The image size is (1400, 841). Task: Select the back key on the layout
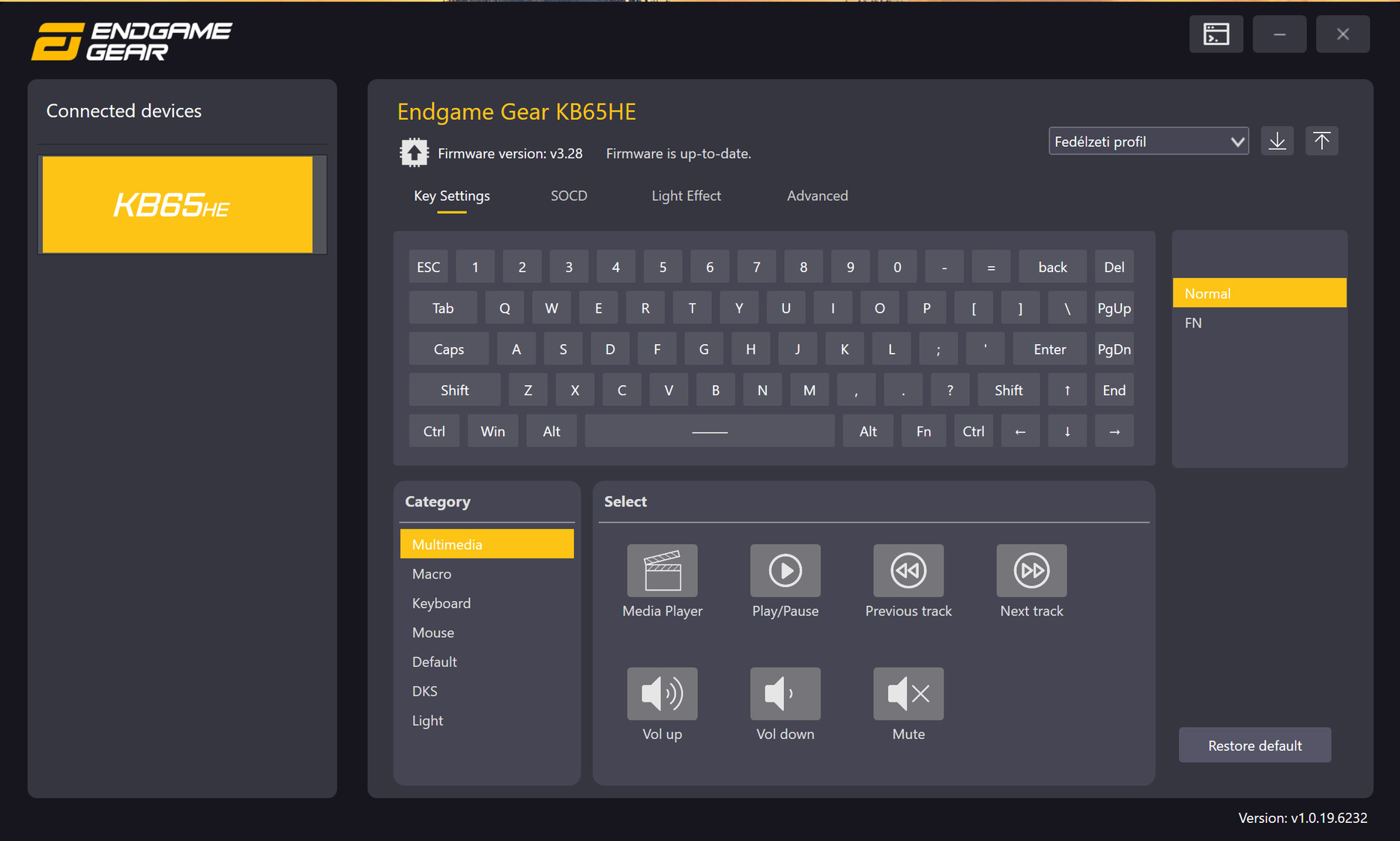(x=1052, y=267)
